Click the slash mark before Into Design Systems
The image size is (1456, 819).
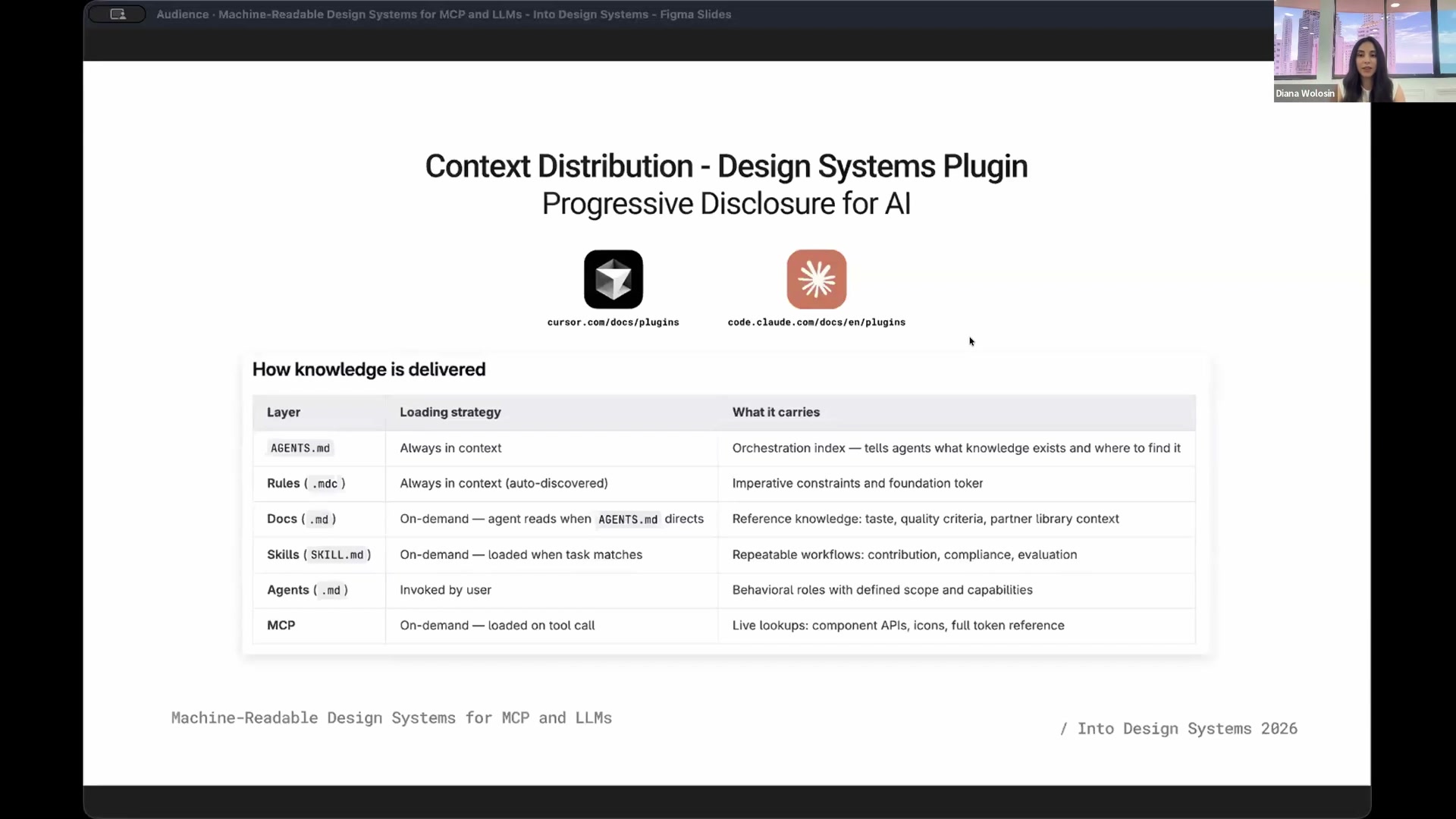(x=1065, y=728)
